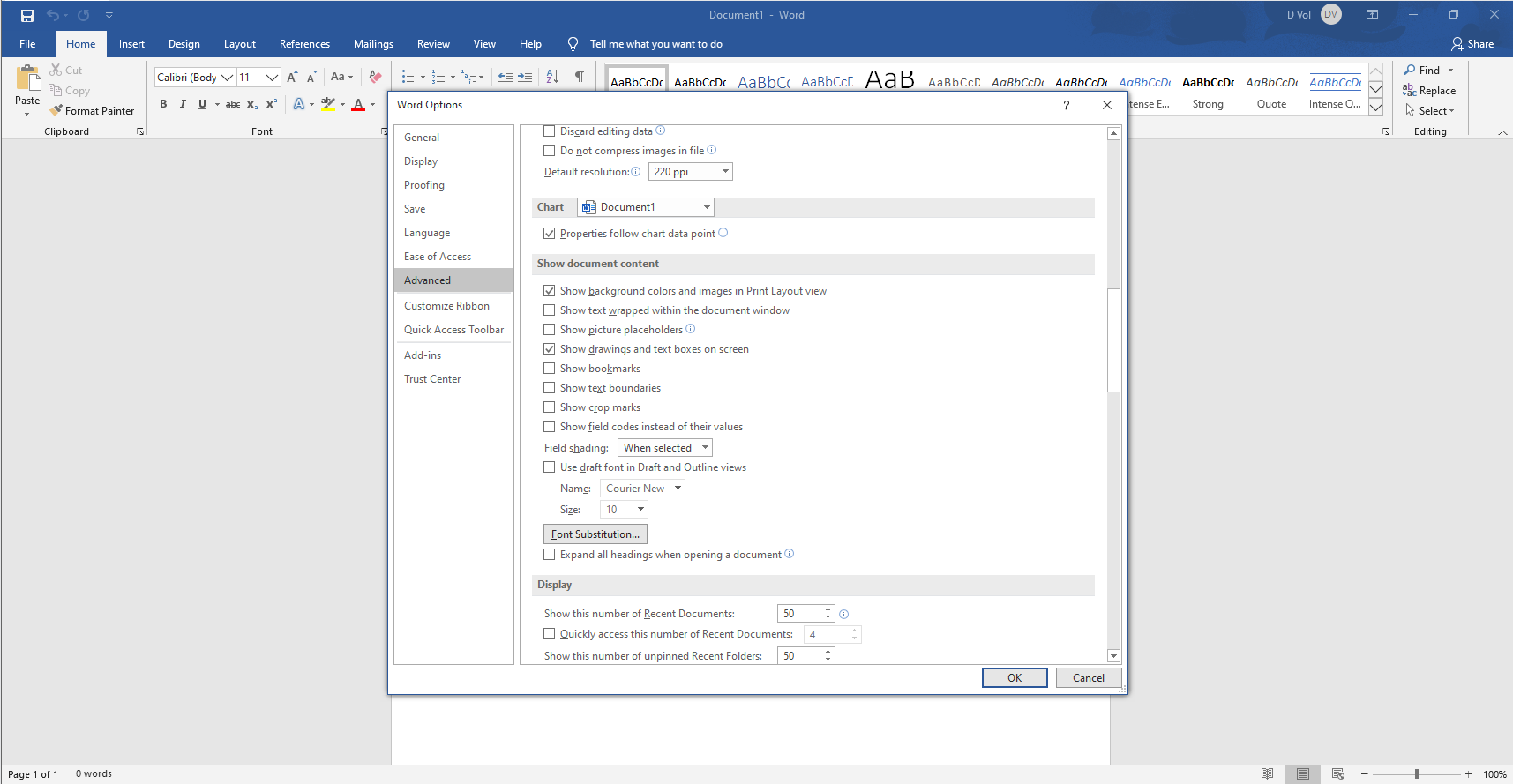Toggle Show/Hide paragraph marks icon
Screen dimensions: 1513x784
pyautogui.click(x=580, y=77)
